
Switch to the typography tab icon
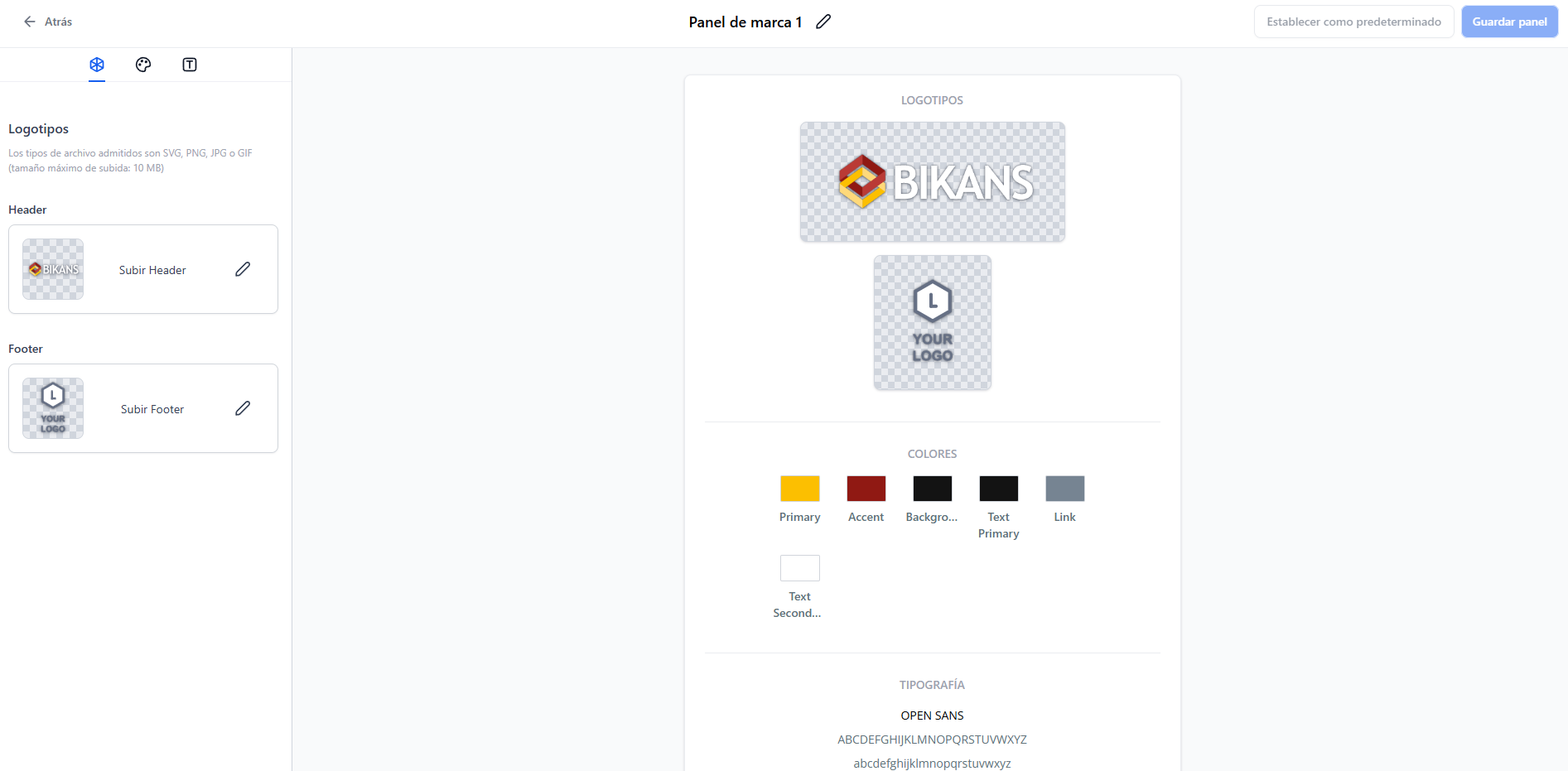point(190,65)
